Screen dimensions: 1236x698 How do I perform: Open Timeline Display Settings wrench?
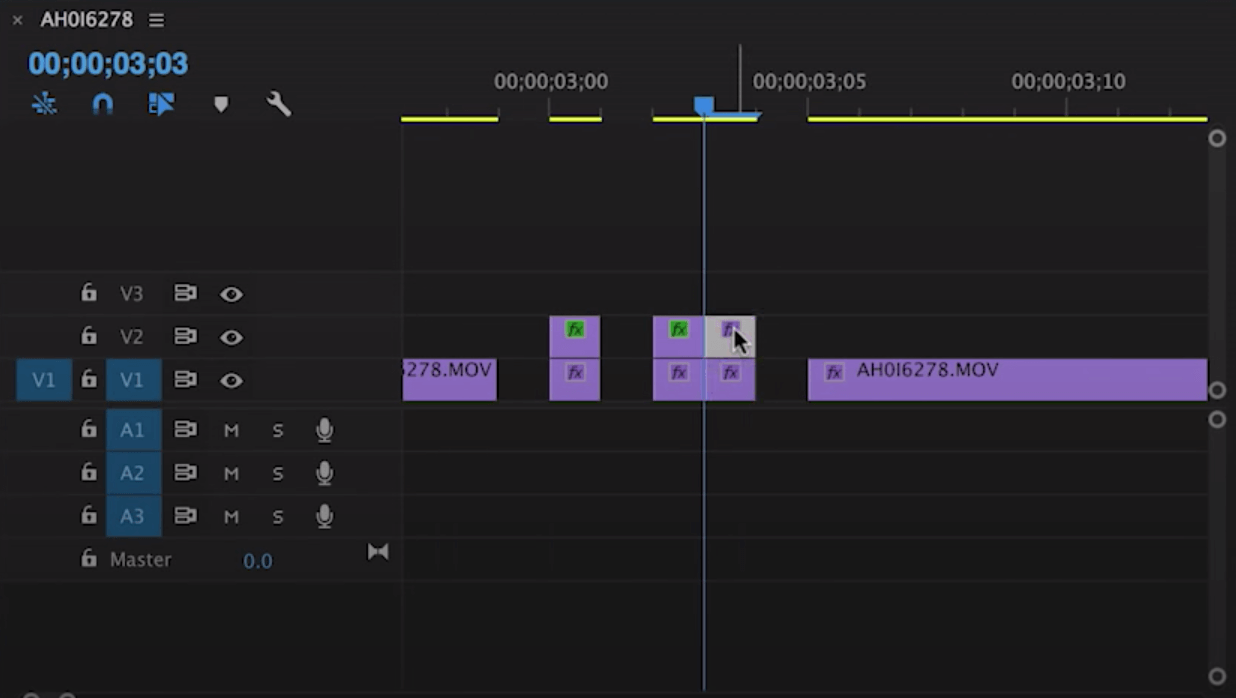point(279,104)
